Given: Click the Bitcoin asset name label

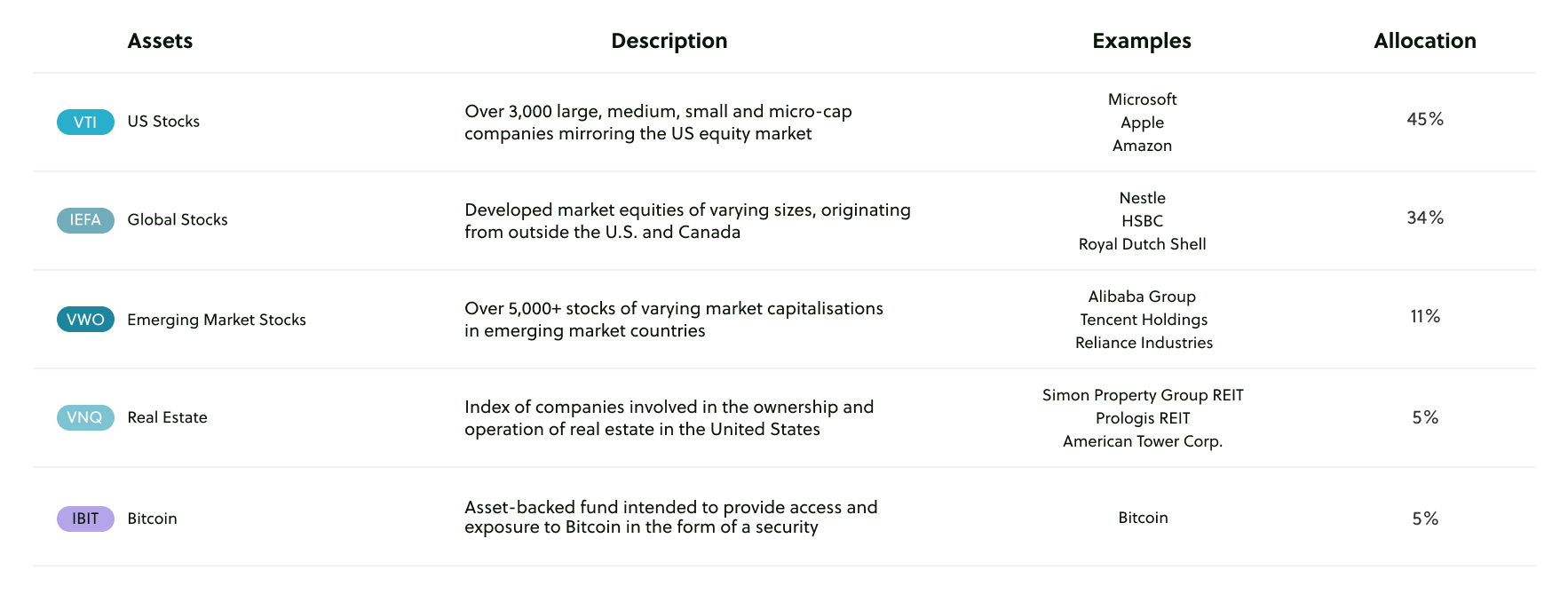Looking at the screenshot, I should [x=152, y=519].
